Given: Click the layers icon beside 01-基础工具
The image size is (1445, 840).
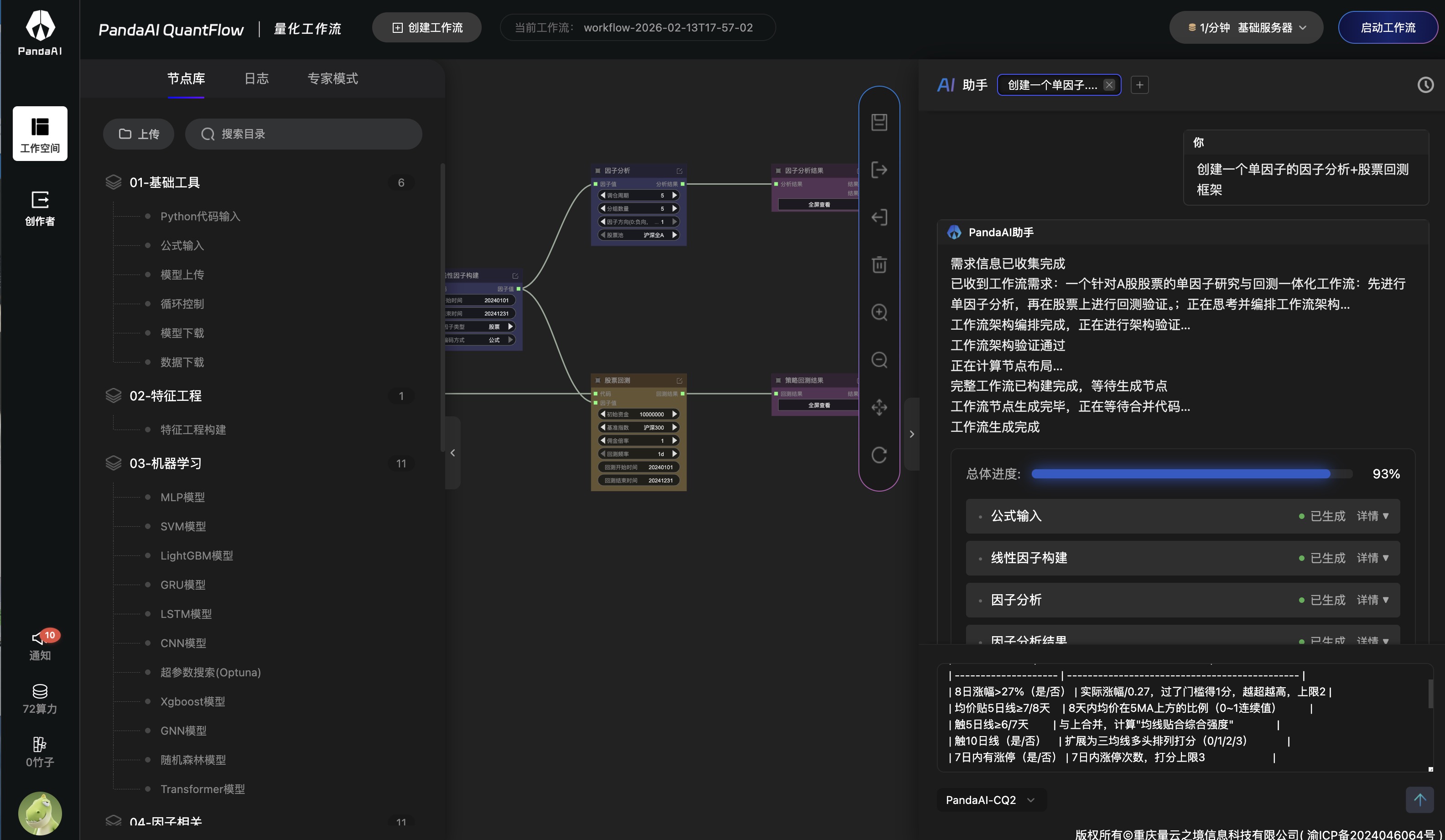Looking at the screenshot, I should click(x=114, y=182).
